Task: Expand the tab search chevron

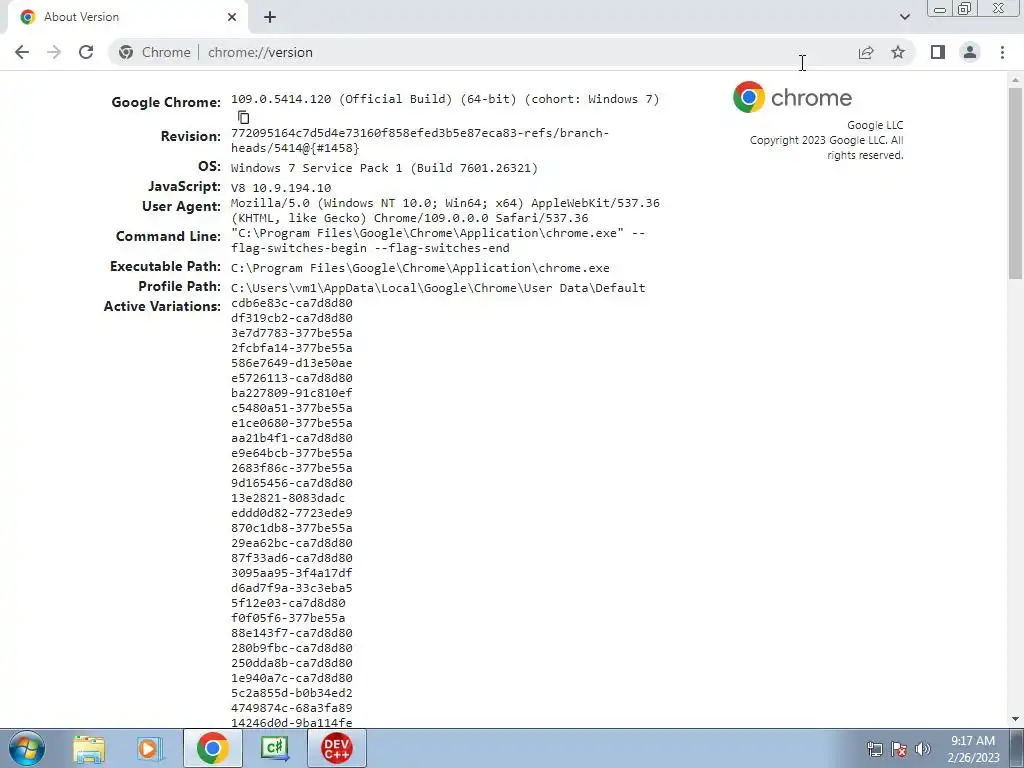Action: coord(904,17)
